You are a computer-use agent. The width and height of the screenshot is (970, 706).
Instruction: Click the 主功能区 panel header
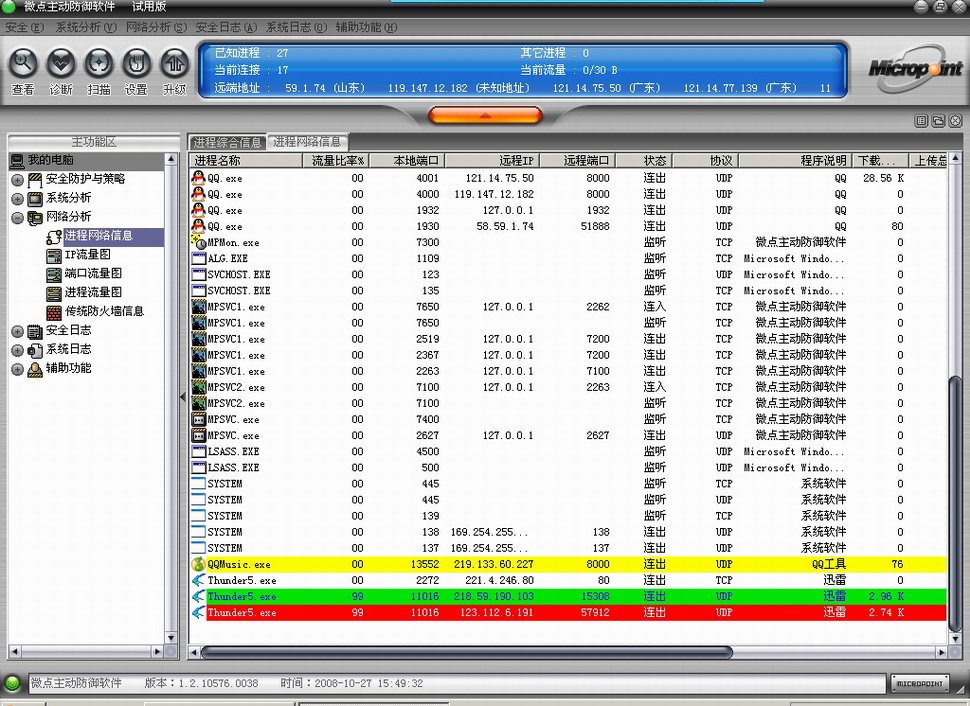(93, 142)
